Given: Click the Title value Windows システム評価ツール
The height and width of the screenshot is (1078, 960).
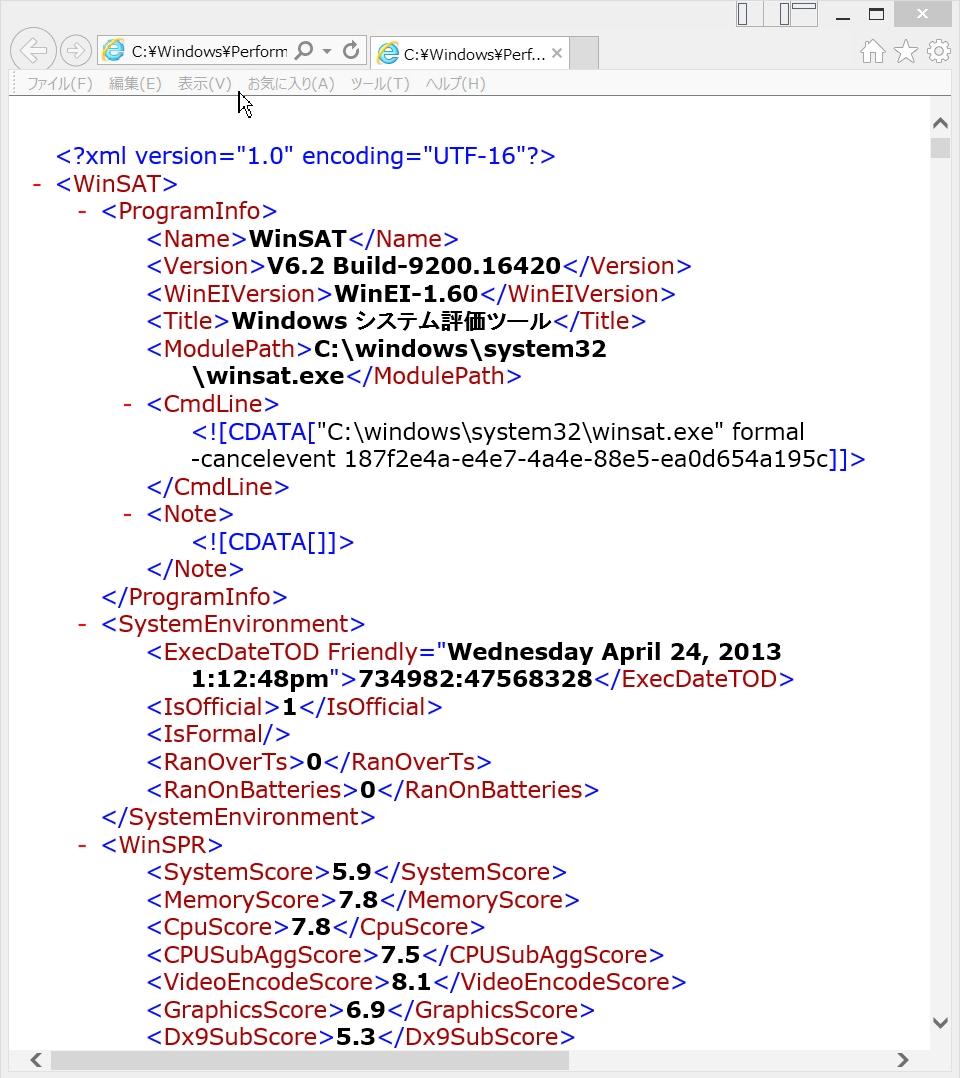Looking at the screenshot, I should (x=391, y=321).
